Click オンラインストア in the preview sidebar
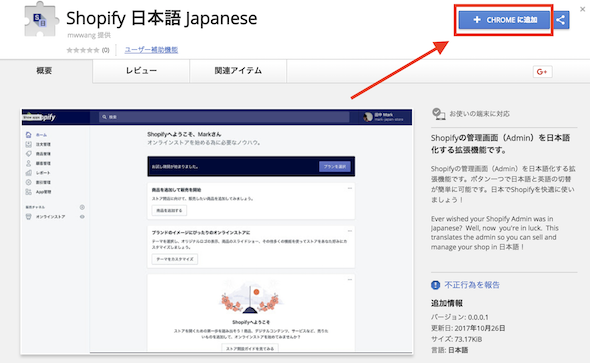Viewport: 590px width, 363px height. pyautogui.click(x=50, y=217)
